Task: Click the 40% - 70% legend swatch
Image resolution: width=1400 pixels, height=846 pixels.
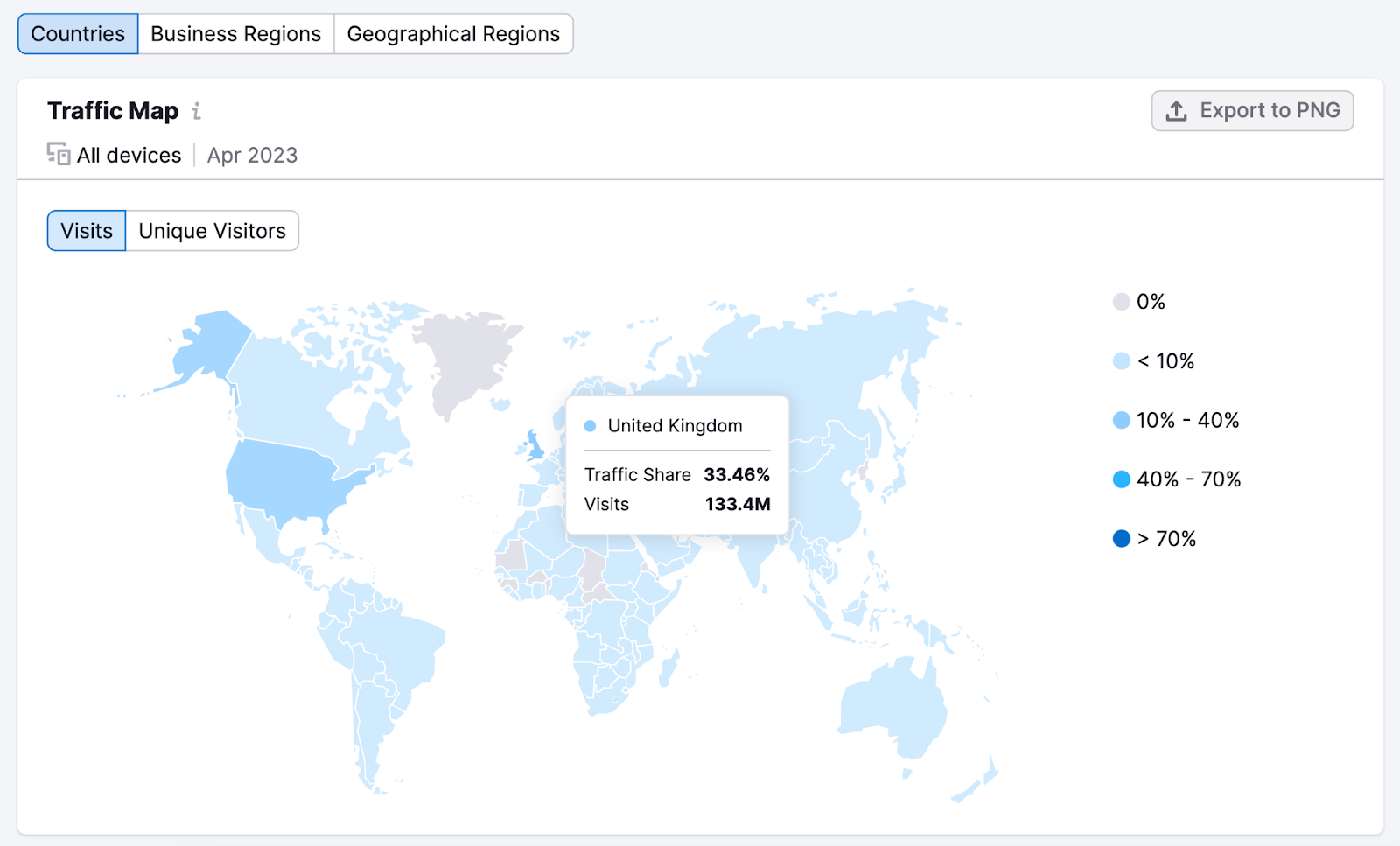Action: (1122, 479)
